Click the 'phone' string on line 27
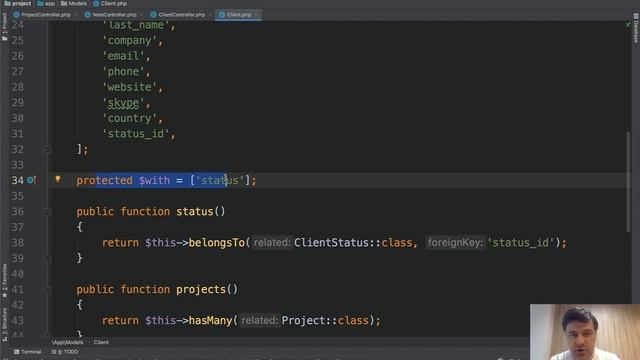 [123, 71]
